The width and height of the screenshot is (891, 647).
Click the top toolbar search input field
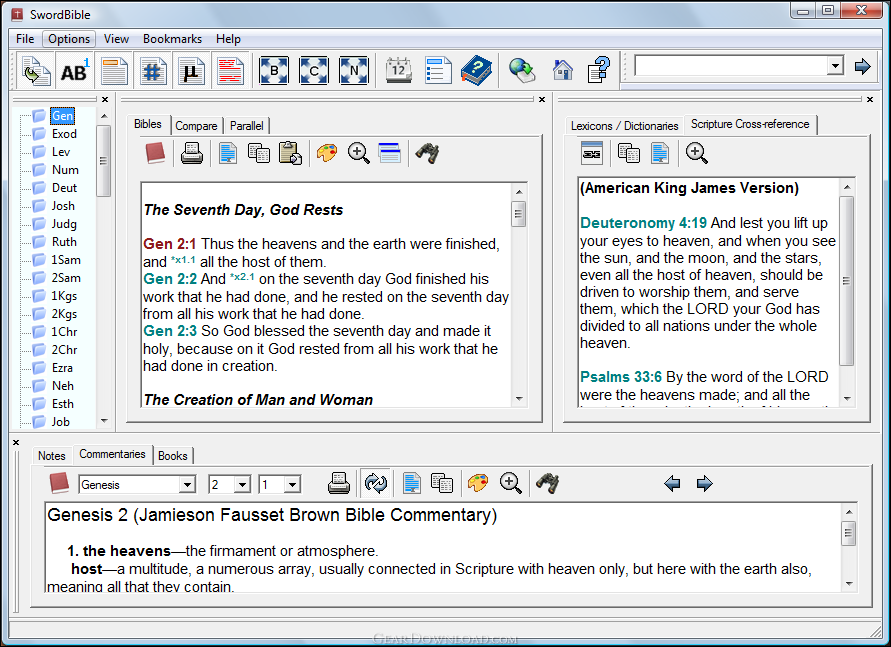coord(731,66)
